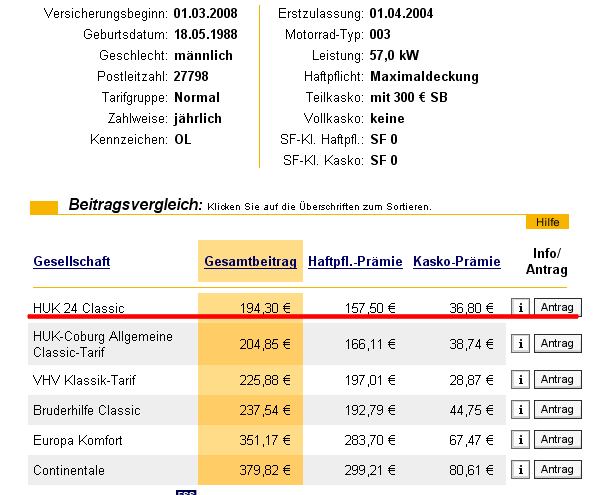Sort table by Gesamtbeitrag
The width and height of the screenshot is (601, 495).
pos(250,261)
